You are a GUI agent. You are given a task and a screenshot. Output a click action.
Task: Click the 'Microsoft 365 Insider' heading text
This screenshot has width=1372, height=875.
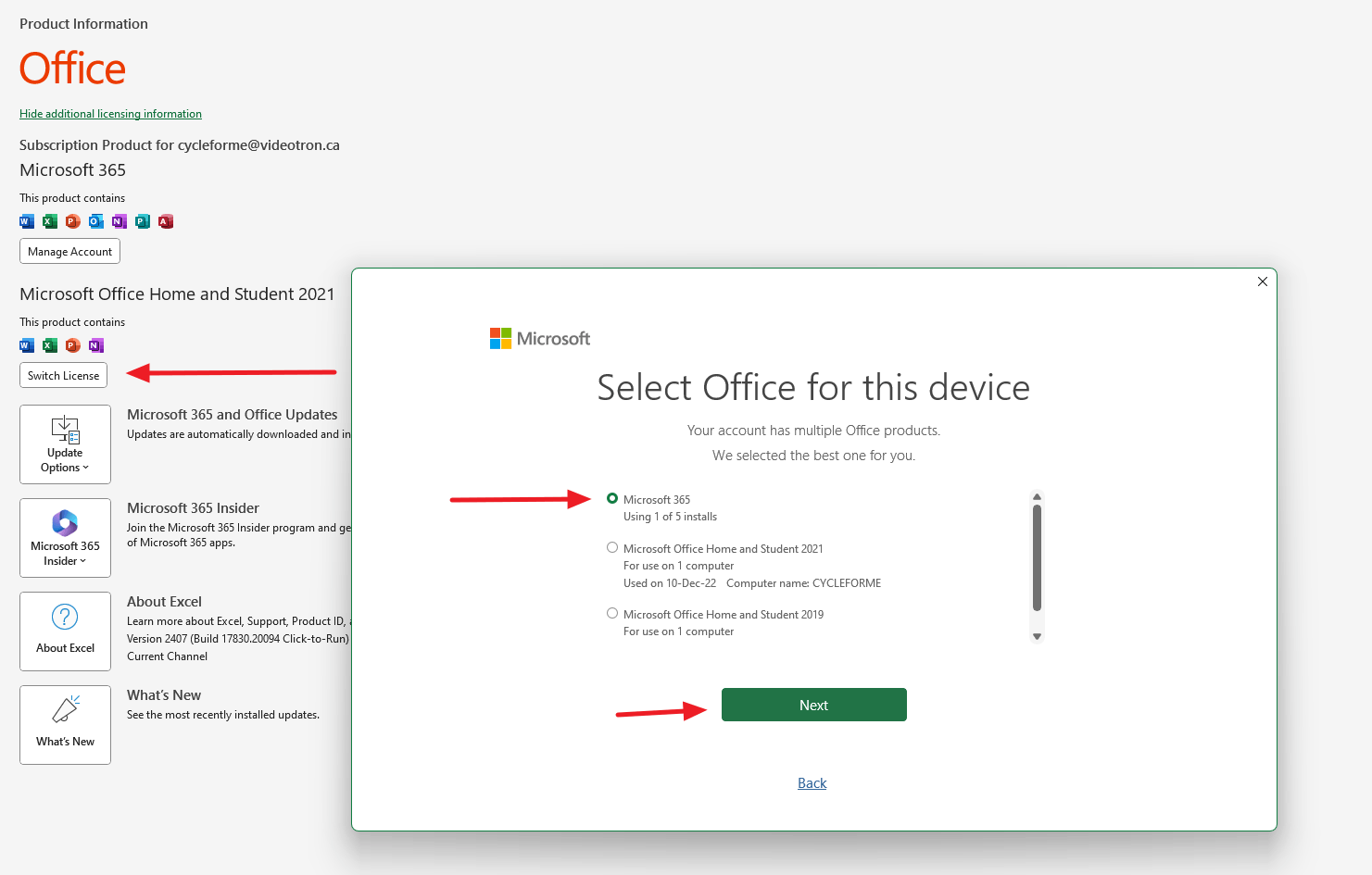193,508
